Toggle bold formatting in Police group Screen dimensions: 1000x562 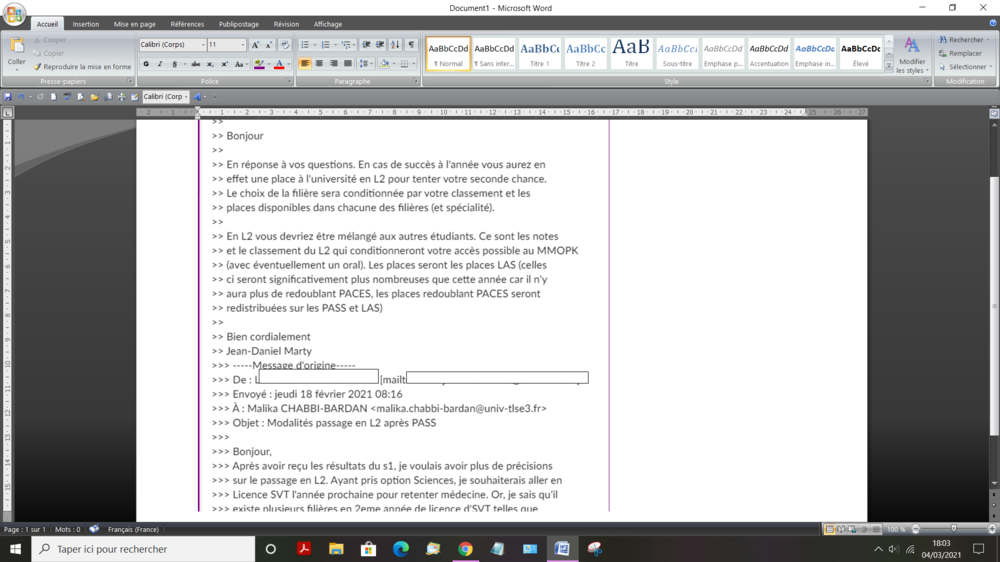(146, 64)
